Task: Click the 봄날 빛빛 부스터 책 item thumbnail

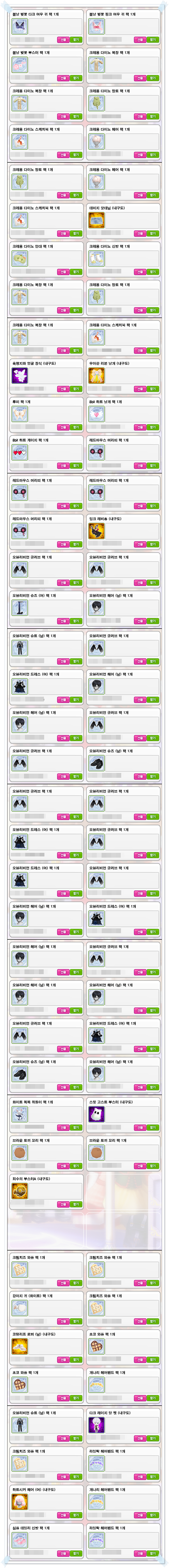Action: point(19,65)
